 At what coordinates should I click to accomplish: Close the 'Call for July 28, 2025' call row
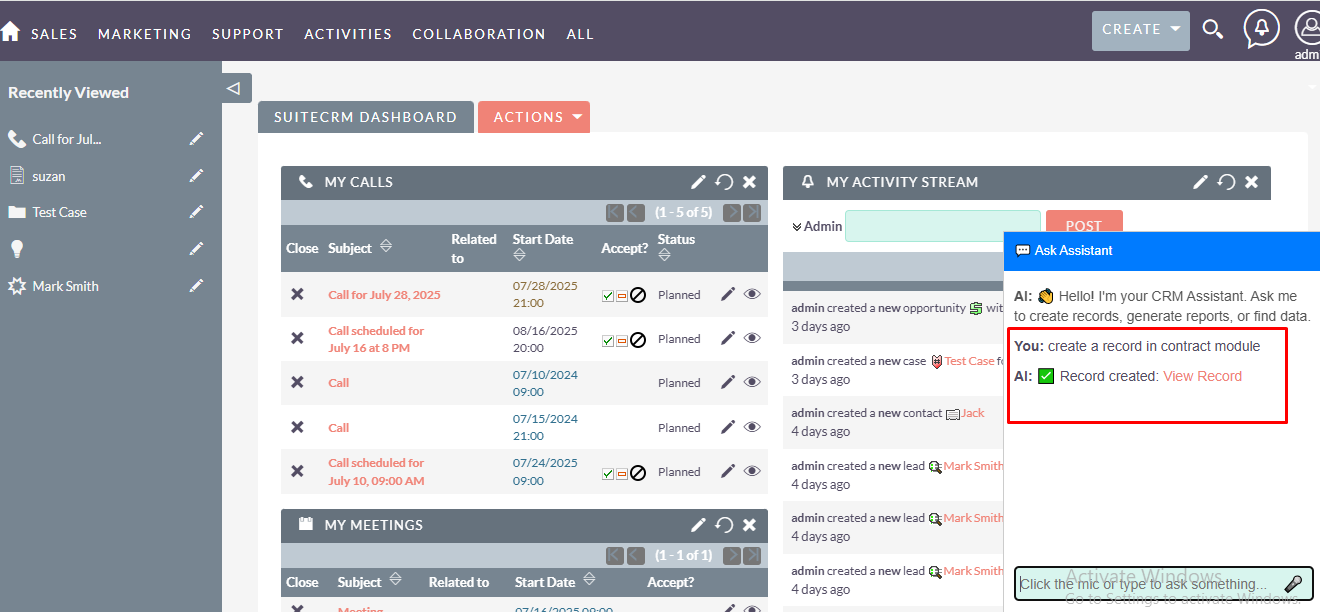(x=297, y=295)
